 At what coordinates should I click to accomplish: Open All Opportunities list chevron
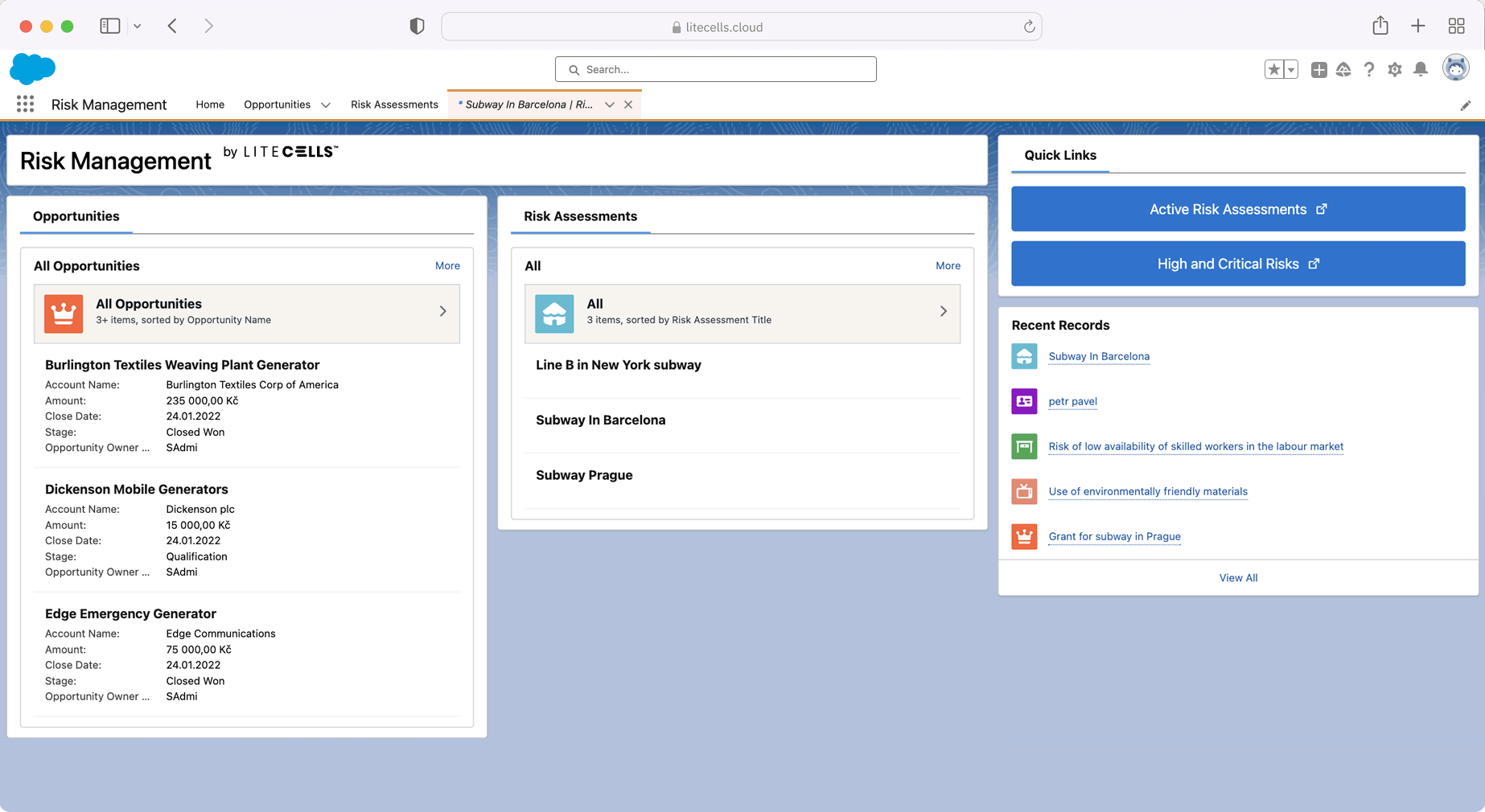click(443, 311)
